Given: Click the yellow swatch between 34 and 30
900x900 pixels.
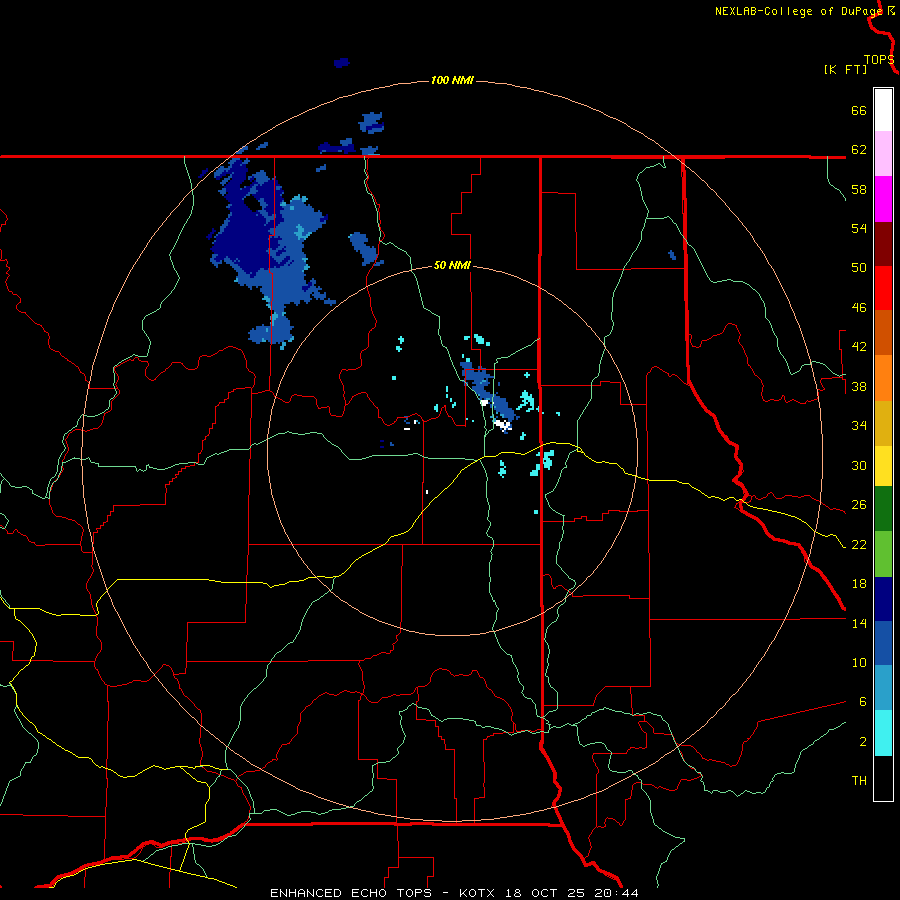Looking at the screenshot, I should coord(883,466).
